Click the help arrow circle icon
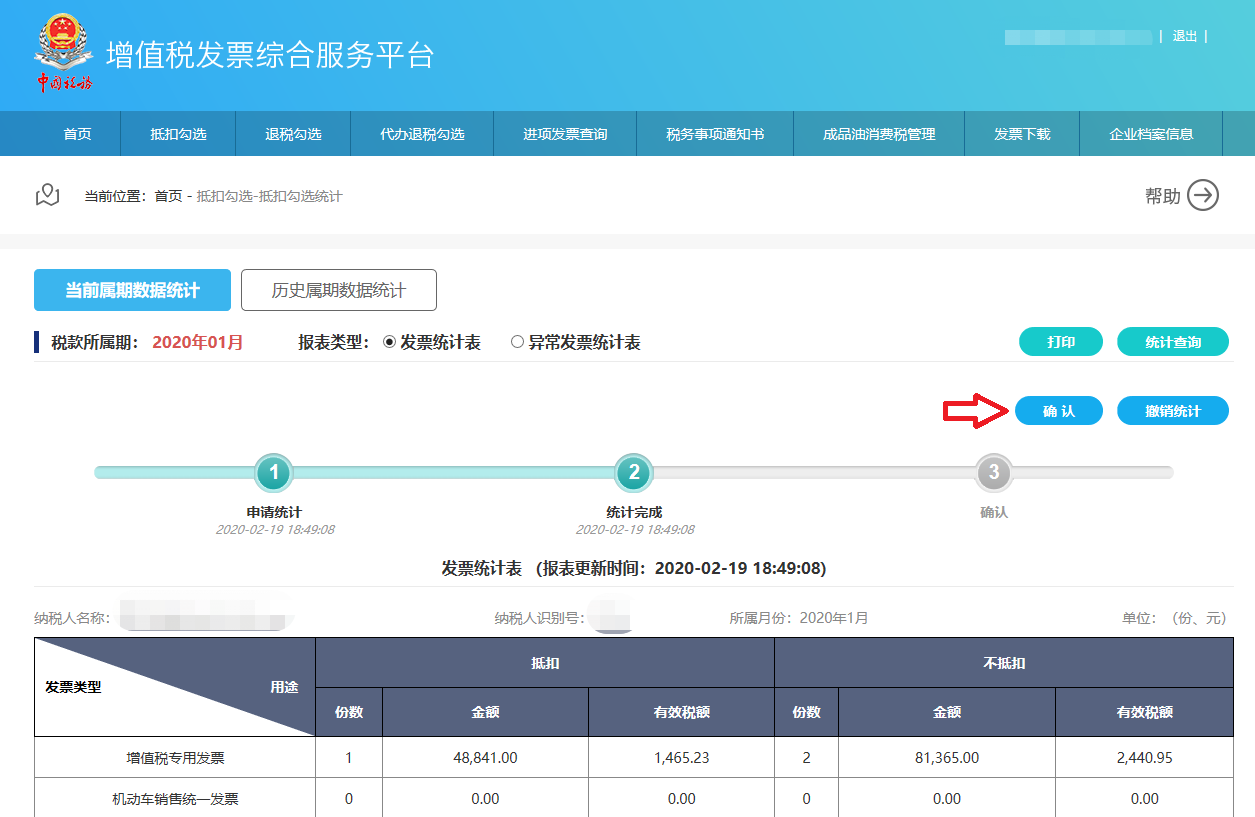This screenshot has width=1255, height=817. pyautogui.click(x=1203, y=195)
